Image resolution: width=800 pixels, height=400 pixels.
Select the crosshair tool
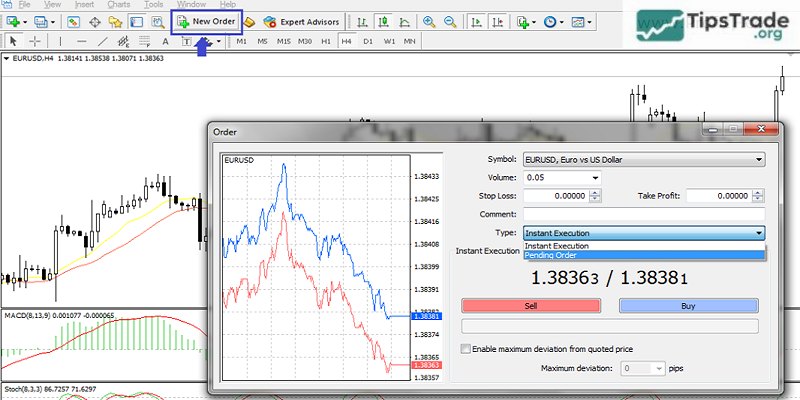tap(36, 41)
